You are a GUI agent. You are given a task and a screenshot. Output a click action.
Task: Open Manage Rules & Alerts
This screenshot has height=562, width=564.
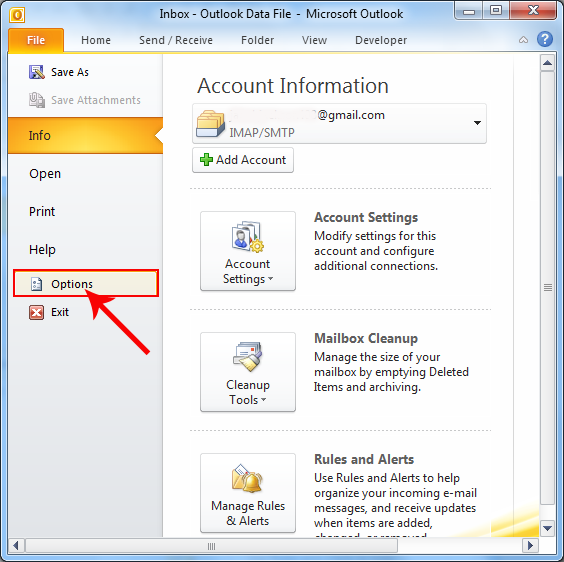248,493
